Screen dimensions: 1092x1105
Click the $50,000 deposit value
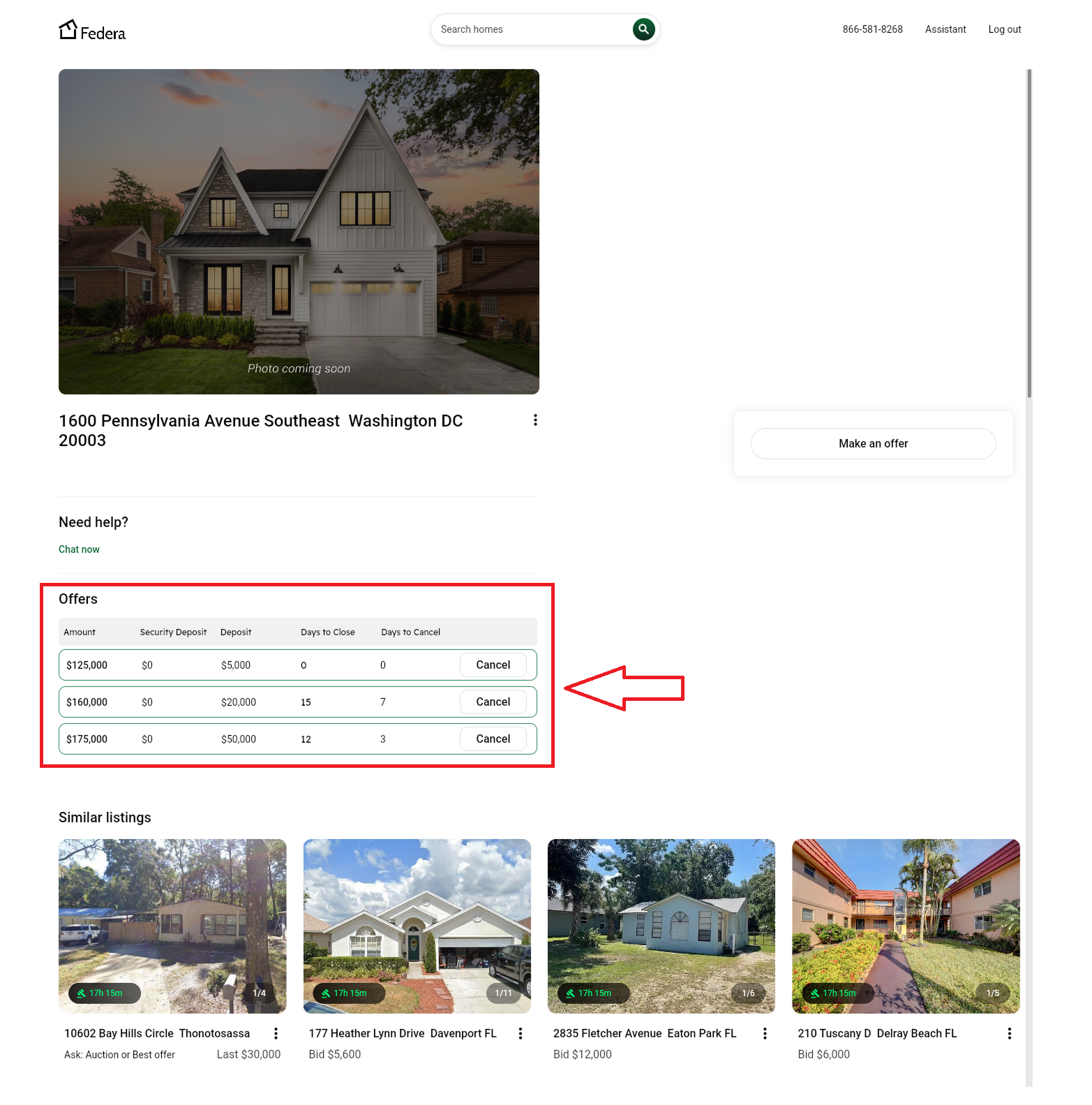coord(239,739)
